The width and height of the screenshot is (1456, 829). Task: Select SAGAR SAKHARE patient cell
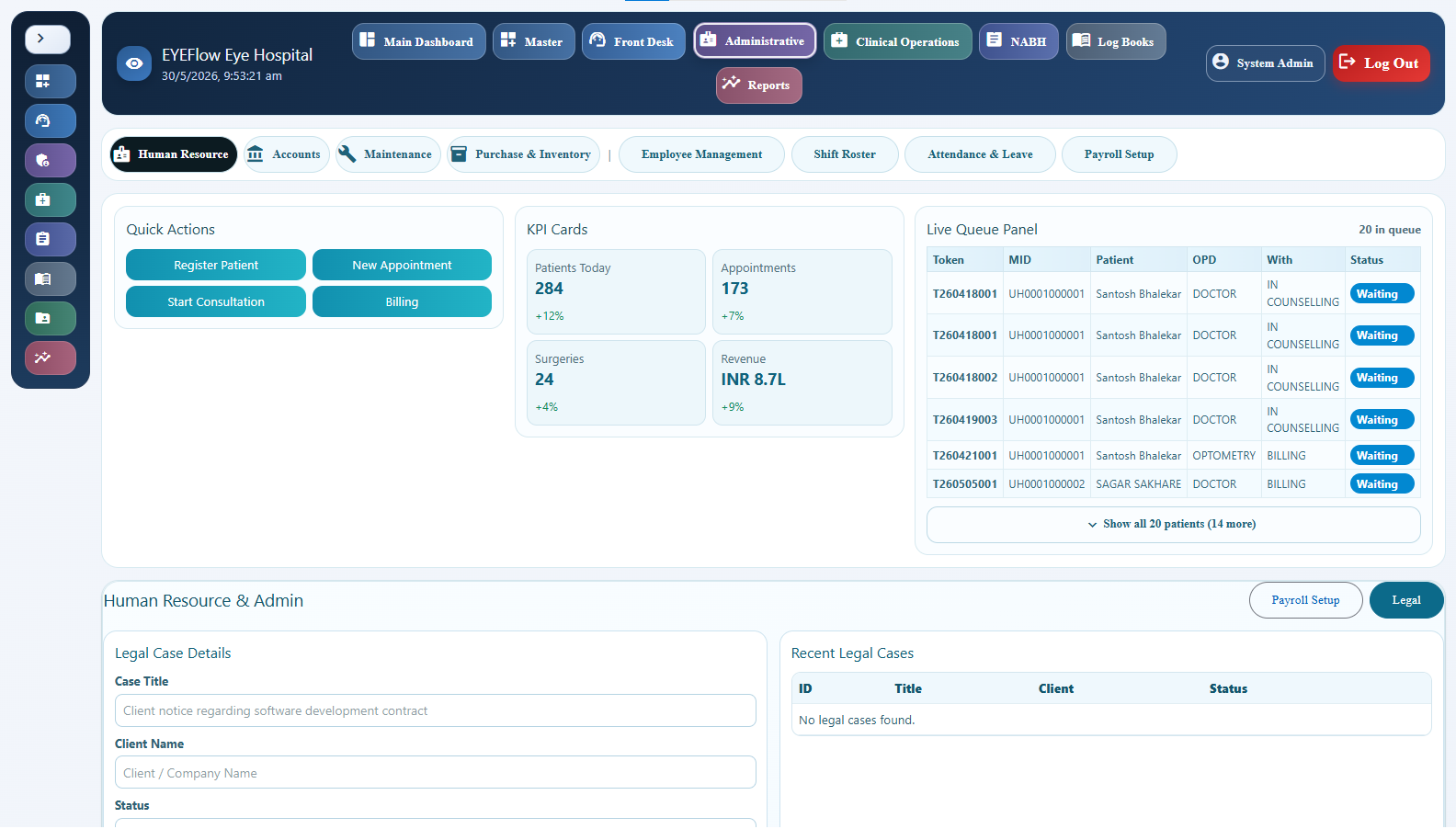pyautogui.click(x=1138, y=484)
